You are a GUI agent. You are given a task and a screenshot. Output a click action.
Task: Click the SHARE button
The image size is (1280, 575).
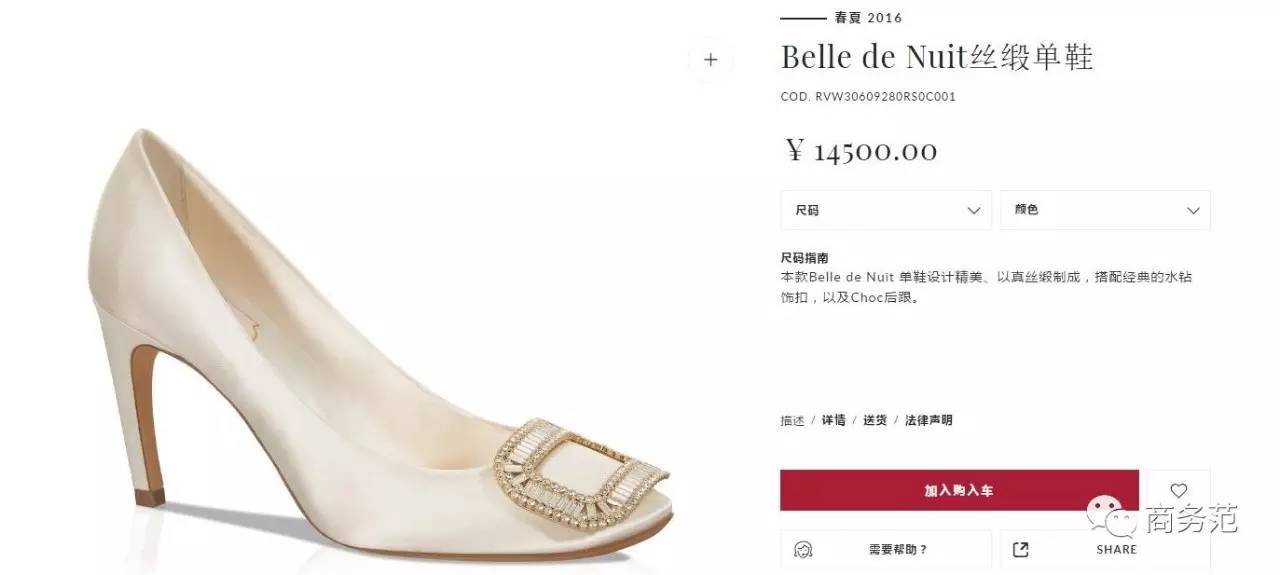(1105, 551)
